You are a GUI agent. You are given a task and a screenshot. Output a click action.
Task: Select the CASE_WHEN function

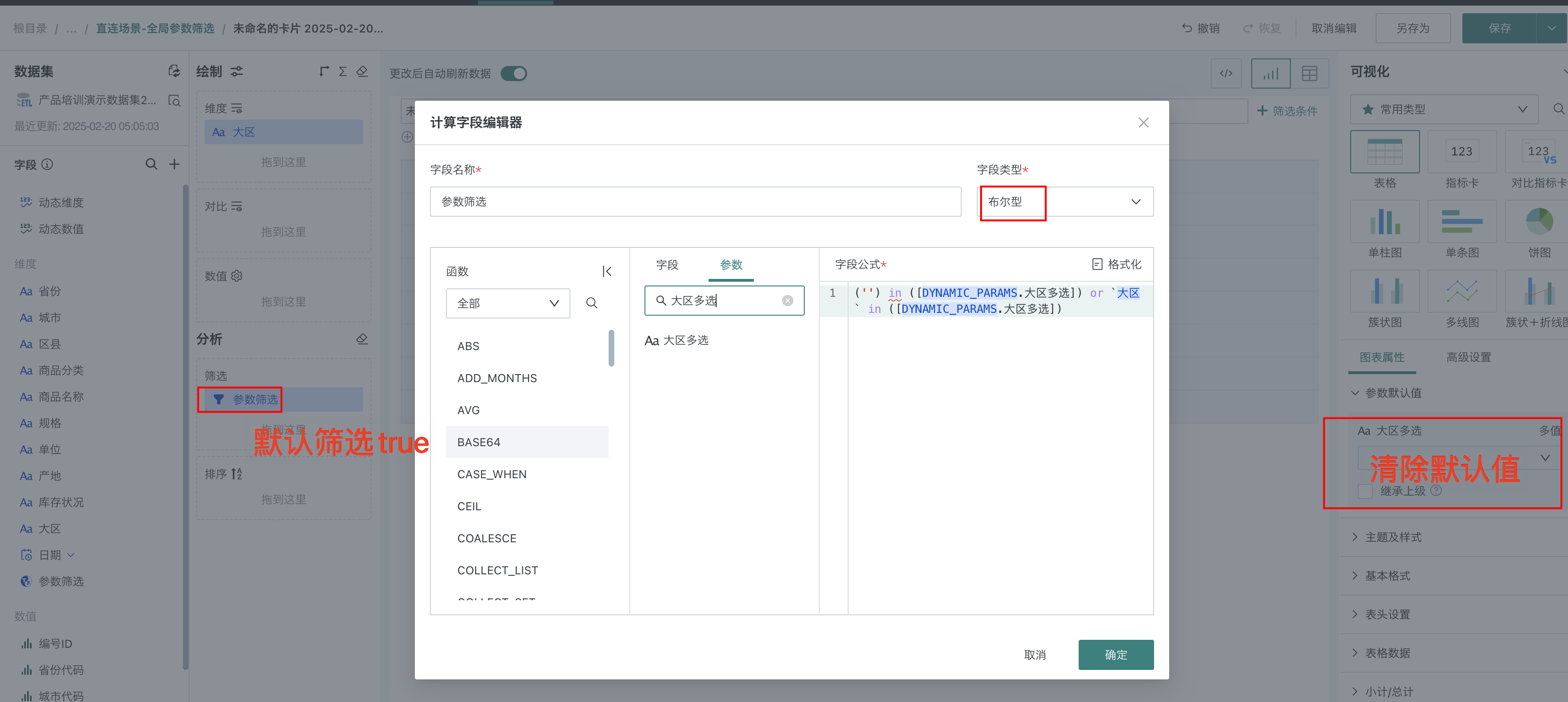click(527, 474)
